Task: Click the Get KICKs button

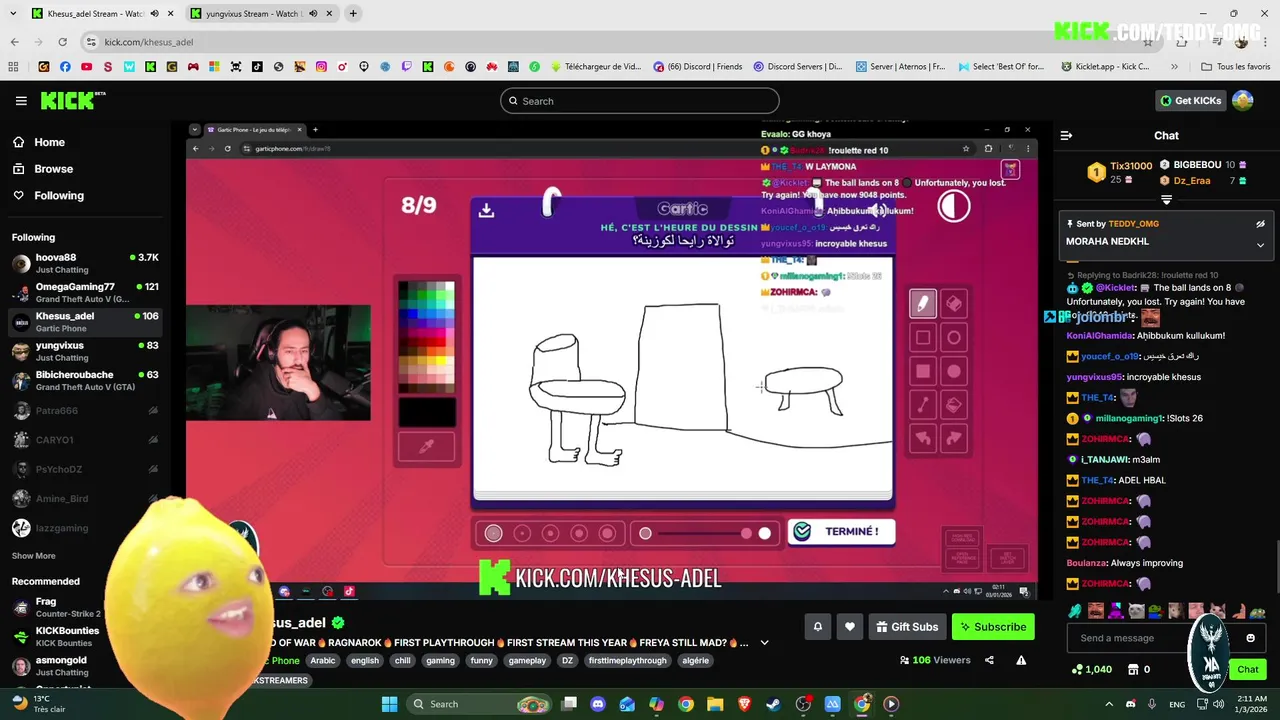Action: click(1190, 101)
